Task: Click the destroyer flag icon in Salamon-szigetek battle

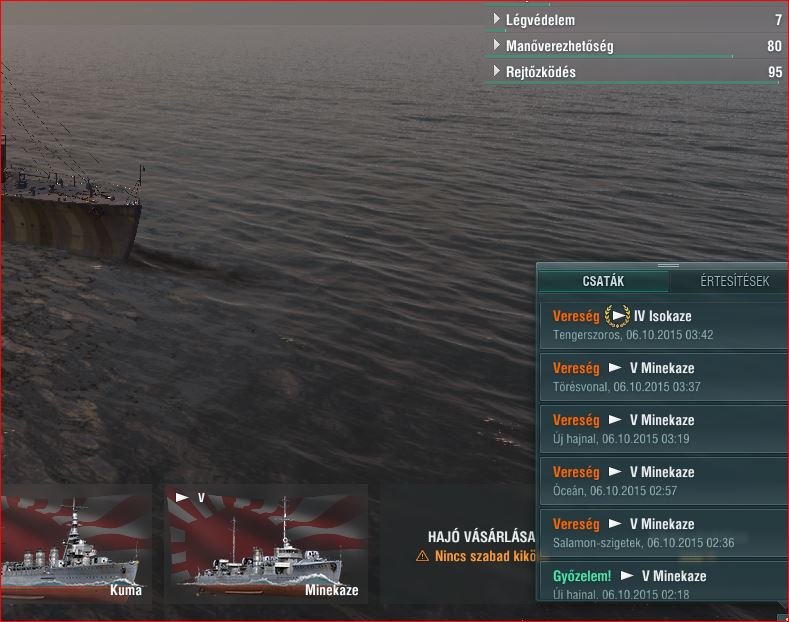Action: click(615, 524)
